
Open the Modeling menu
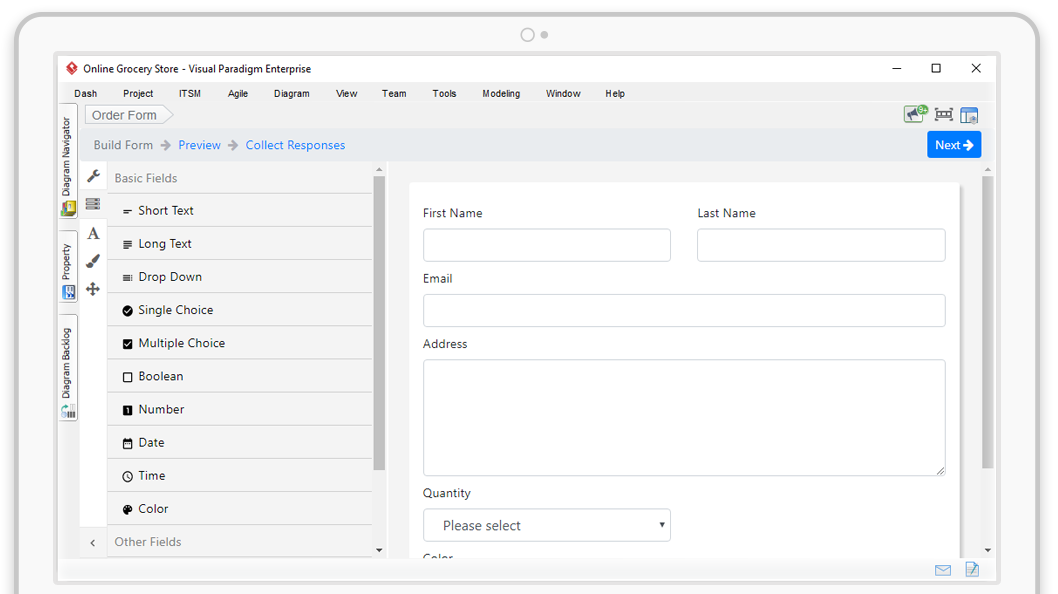tap(500, 93)
